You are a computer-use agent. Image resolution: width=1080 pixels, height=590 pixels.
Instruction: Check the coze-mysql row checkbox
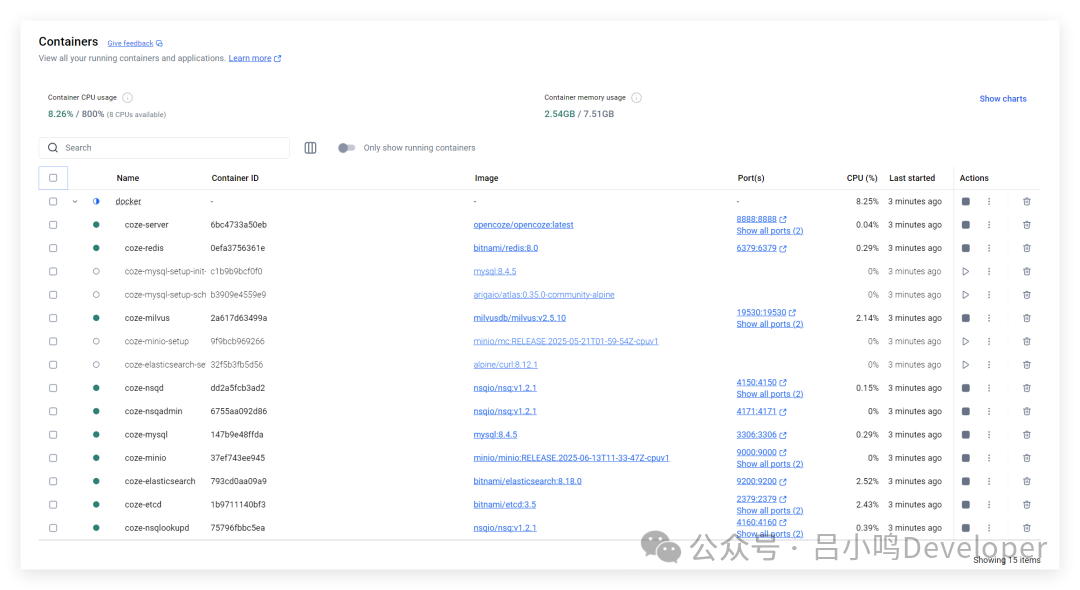[53, 435]
